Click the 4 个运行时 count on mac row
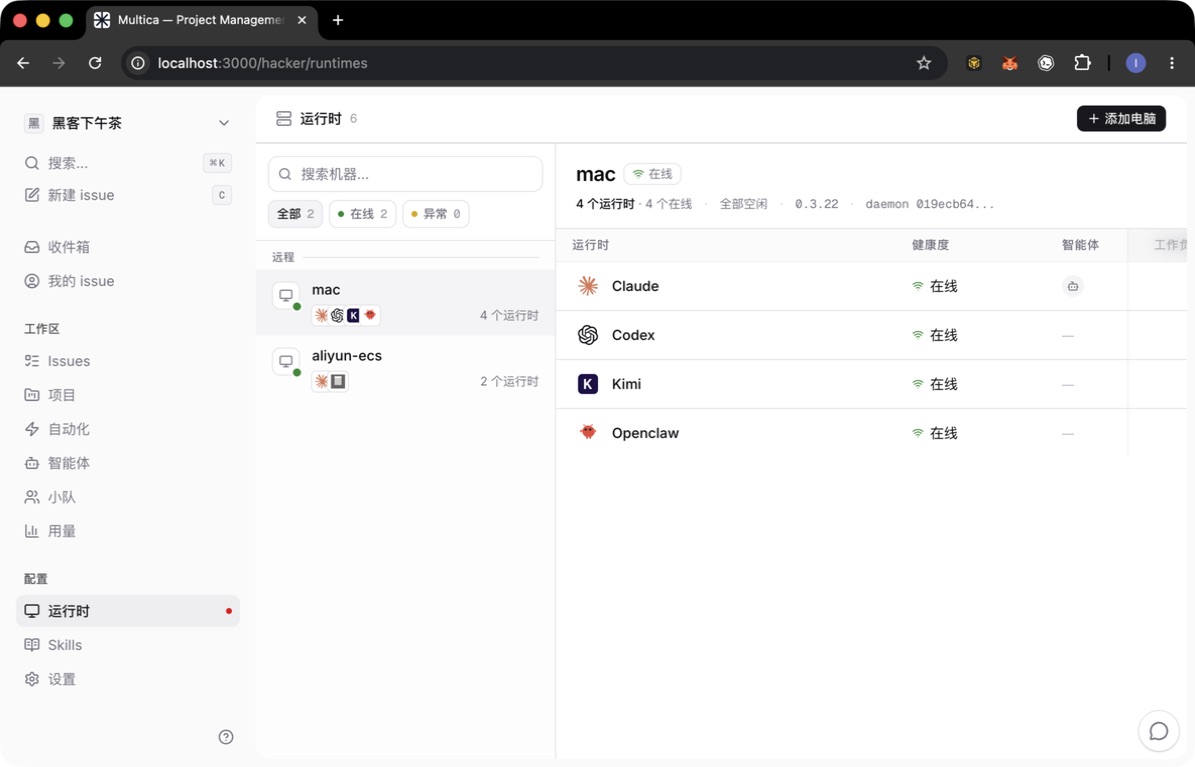The height and width of the screenshot is (767, 1195). [509, 315]
